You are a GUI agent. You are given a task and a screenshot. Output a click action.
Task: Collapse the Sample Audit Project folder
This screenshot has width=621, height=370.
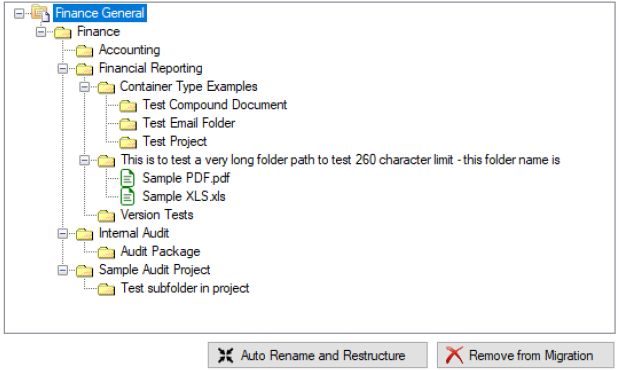[63, 270]
